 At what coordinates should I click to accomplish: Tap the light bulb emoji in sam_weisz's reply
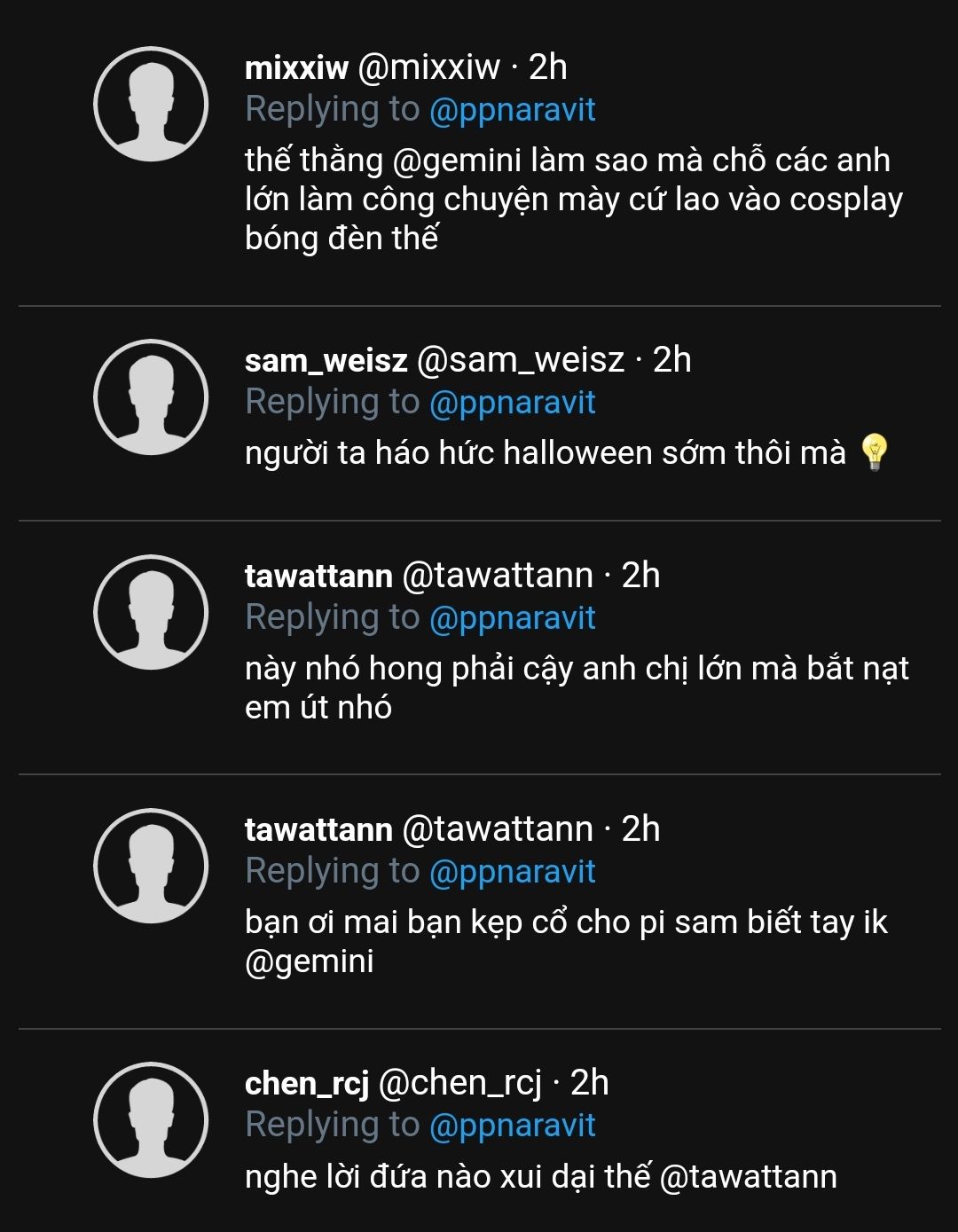pos(874,452)
